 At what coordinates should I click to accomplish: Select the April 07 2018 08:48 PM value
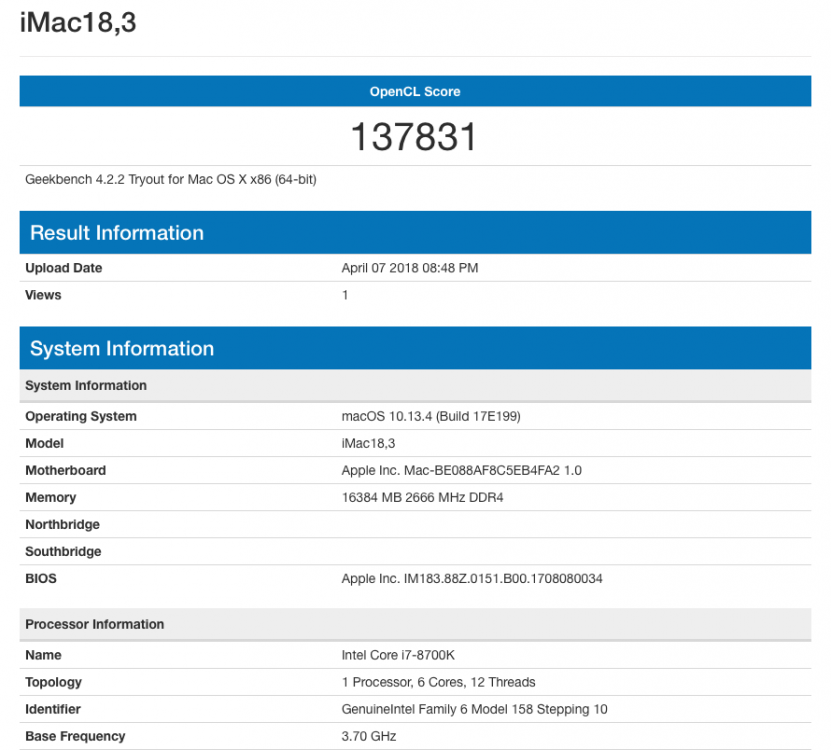pos(410,268)
